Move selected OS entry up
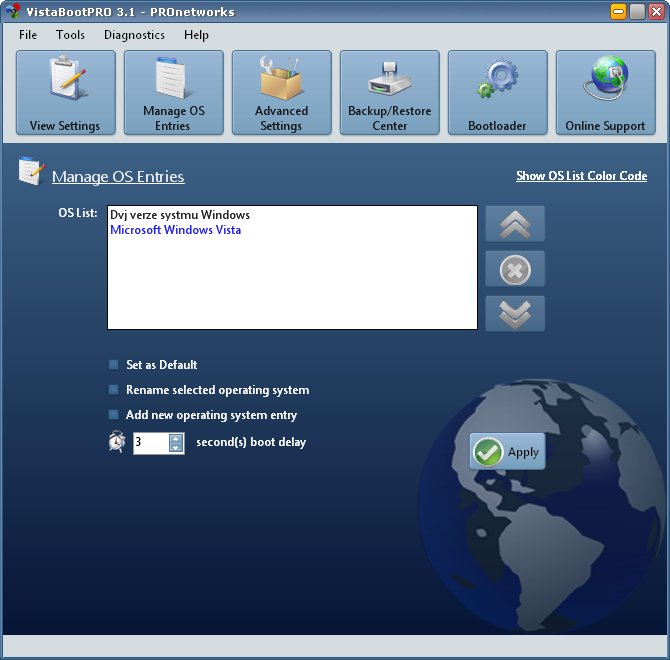This screenshot has width=670, height=660. 515,224
